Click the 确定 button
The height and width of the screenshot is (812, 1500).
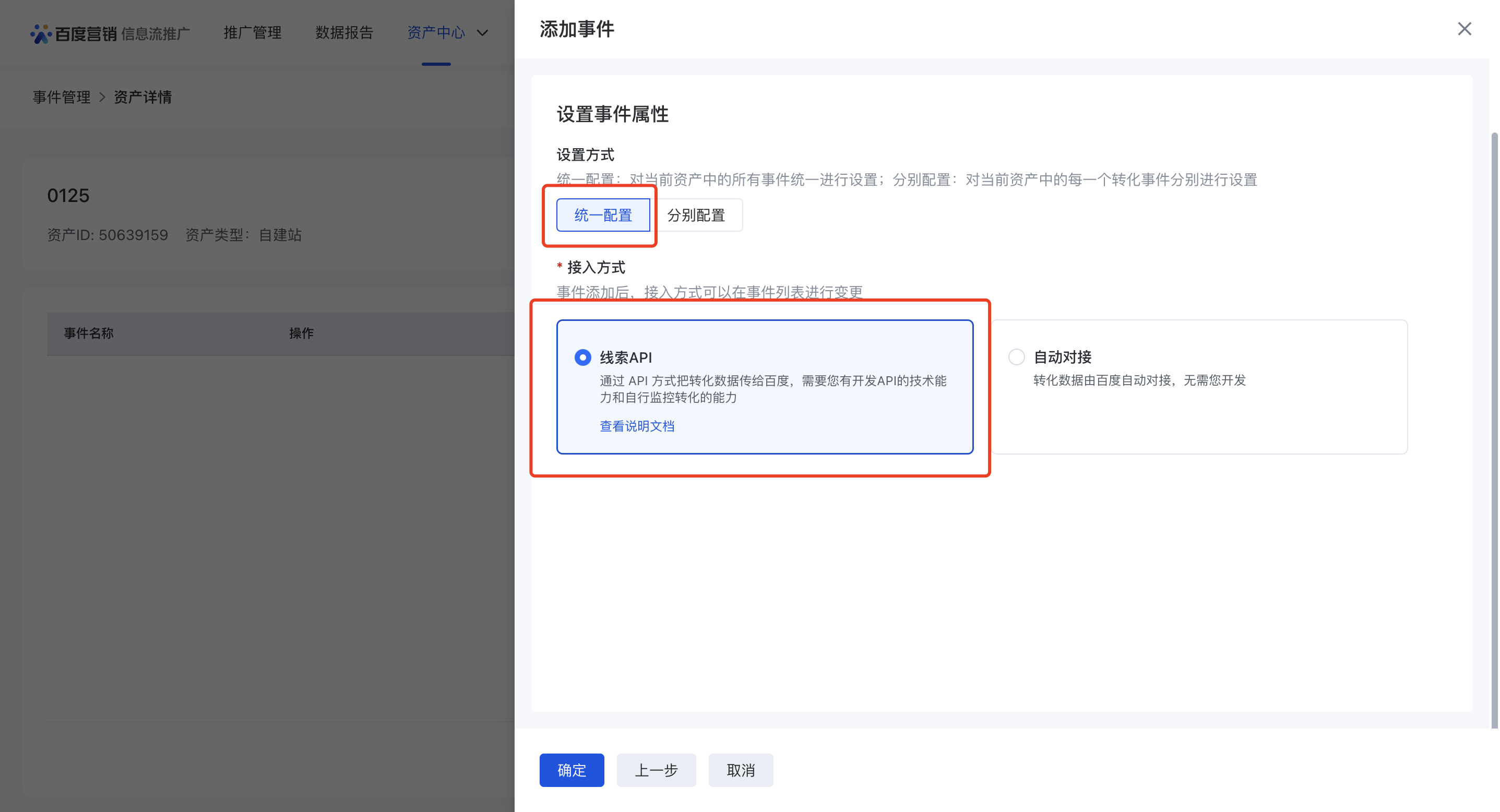[571, 770]
